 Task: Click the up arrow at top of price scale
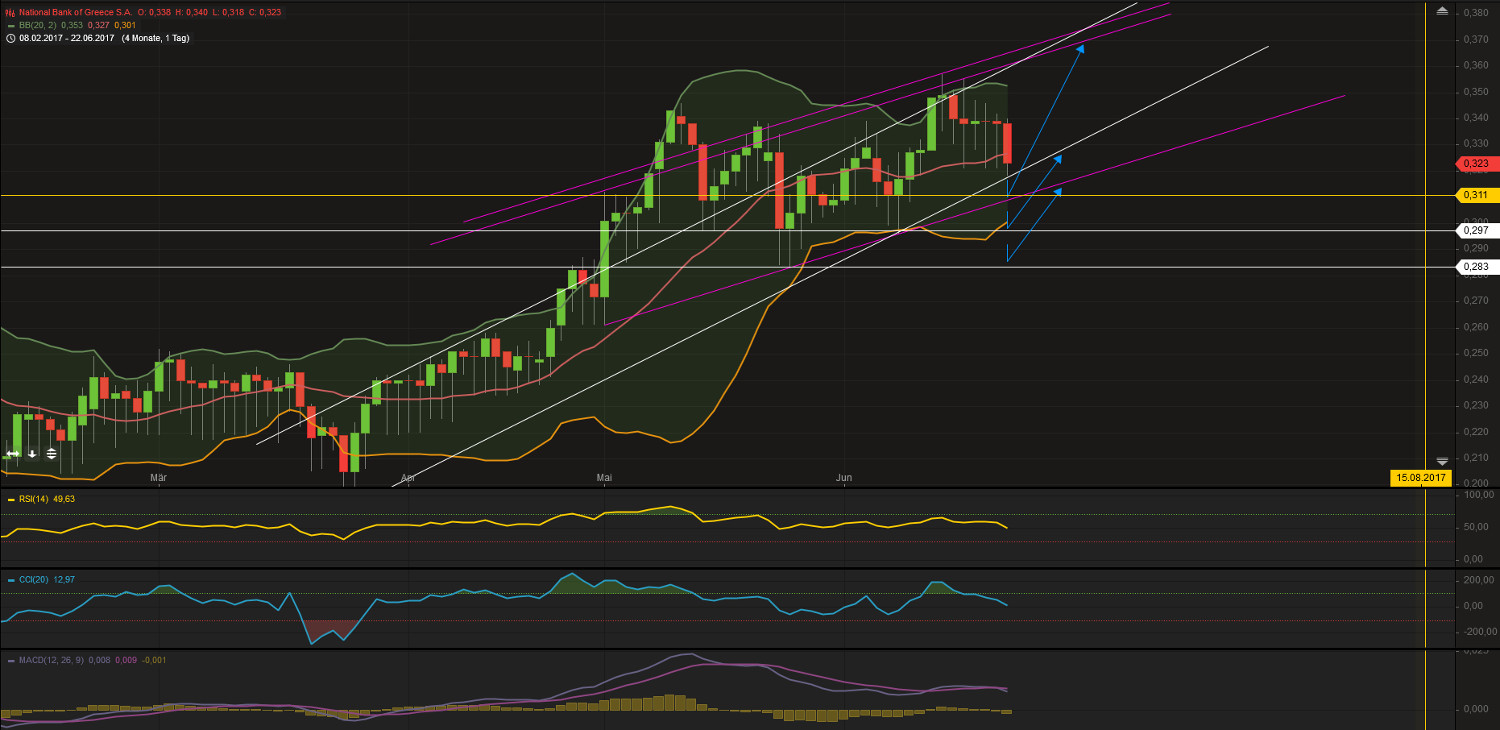[1442, 11]
